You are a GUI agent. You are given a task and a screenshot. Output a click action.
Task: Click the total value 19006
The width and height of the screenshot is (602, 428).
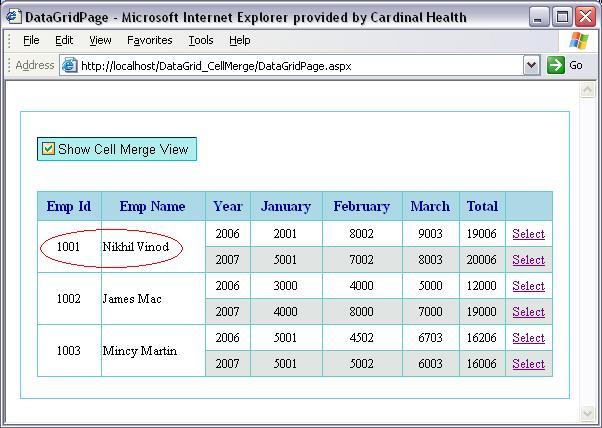click(481, 233)
